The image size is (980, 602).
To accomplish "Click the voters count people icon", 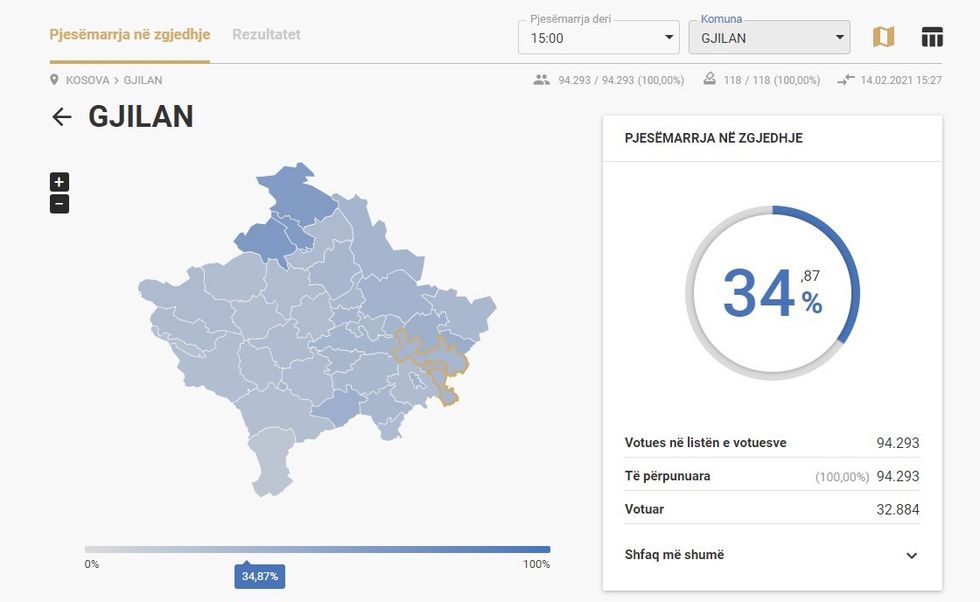I will tap(542, 80).
